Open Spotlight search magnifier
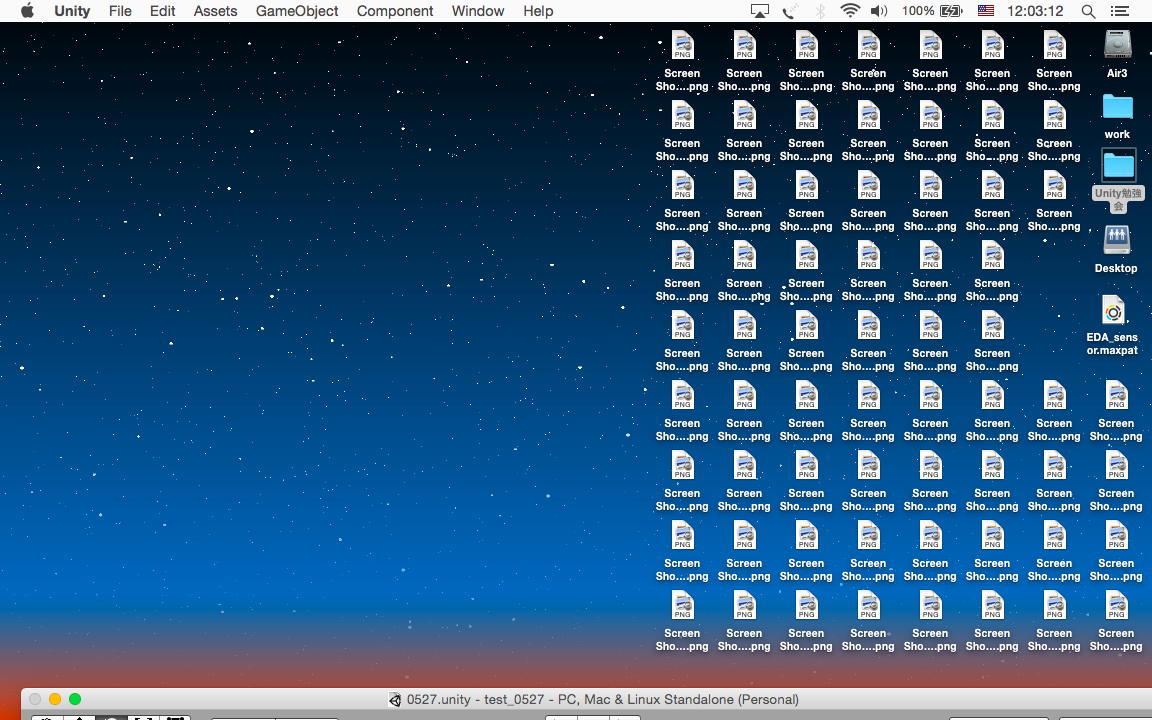This screenshot has height=720, width=1152. tap(1088, 11)
